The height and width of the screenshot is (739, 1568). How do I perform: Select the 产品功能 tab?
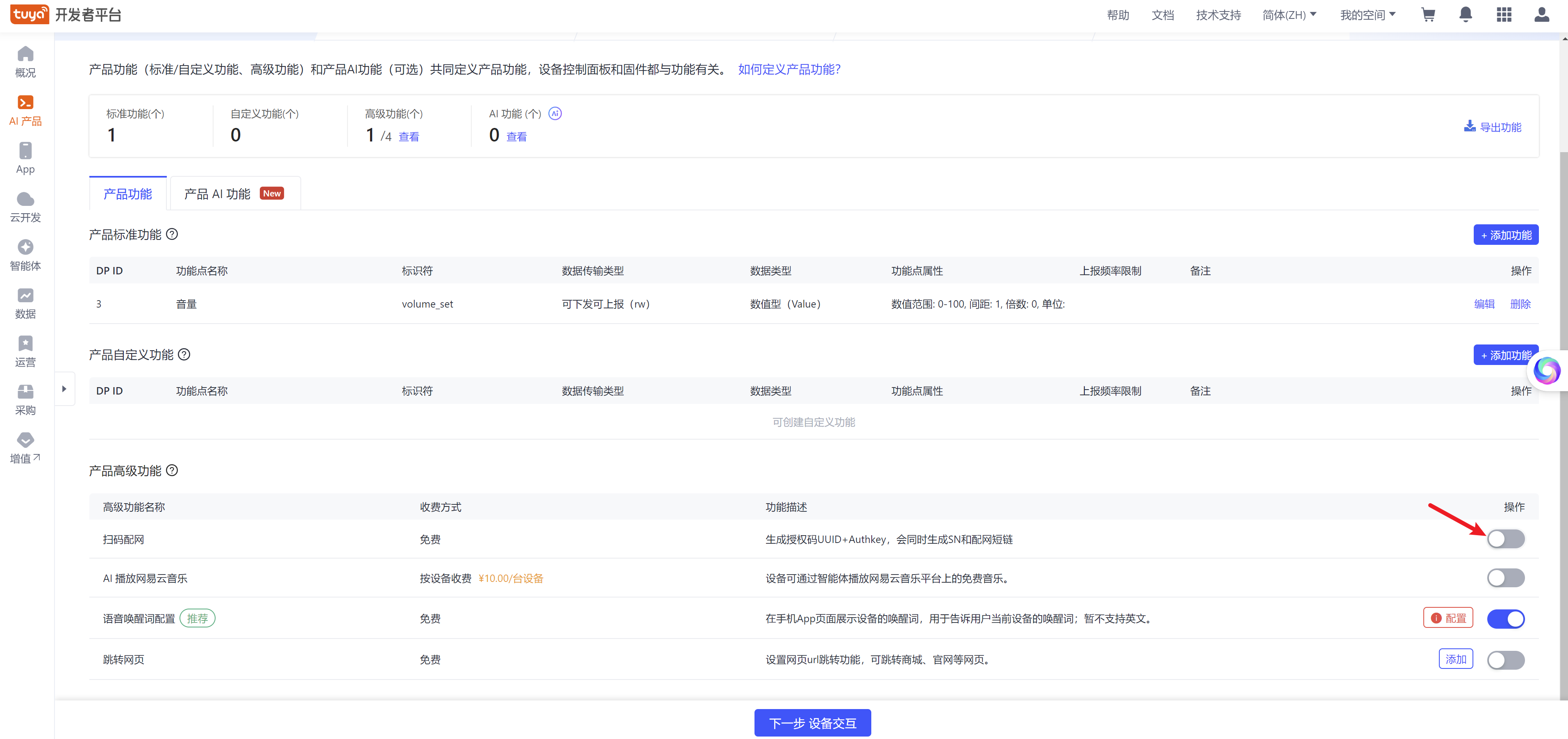pos(127,194)
